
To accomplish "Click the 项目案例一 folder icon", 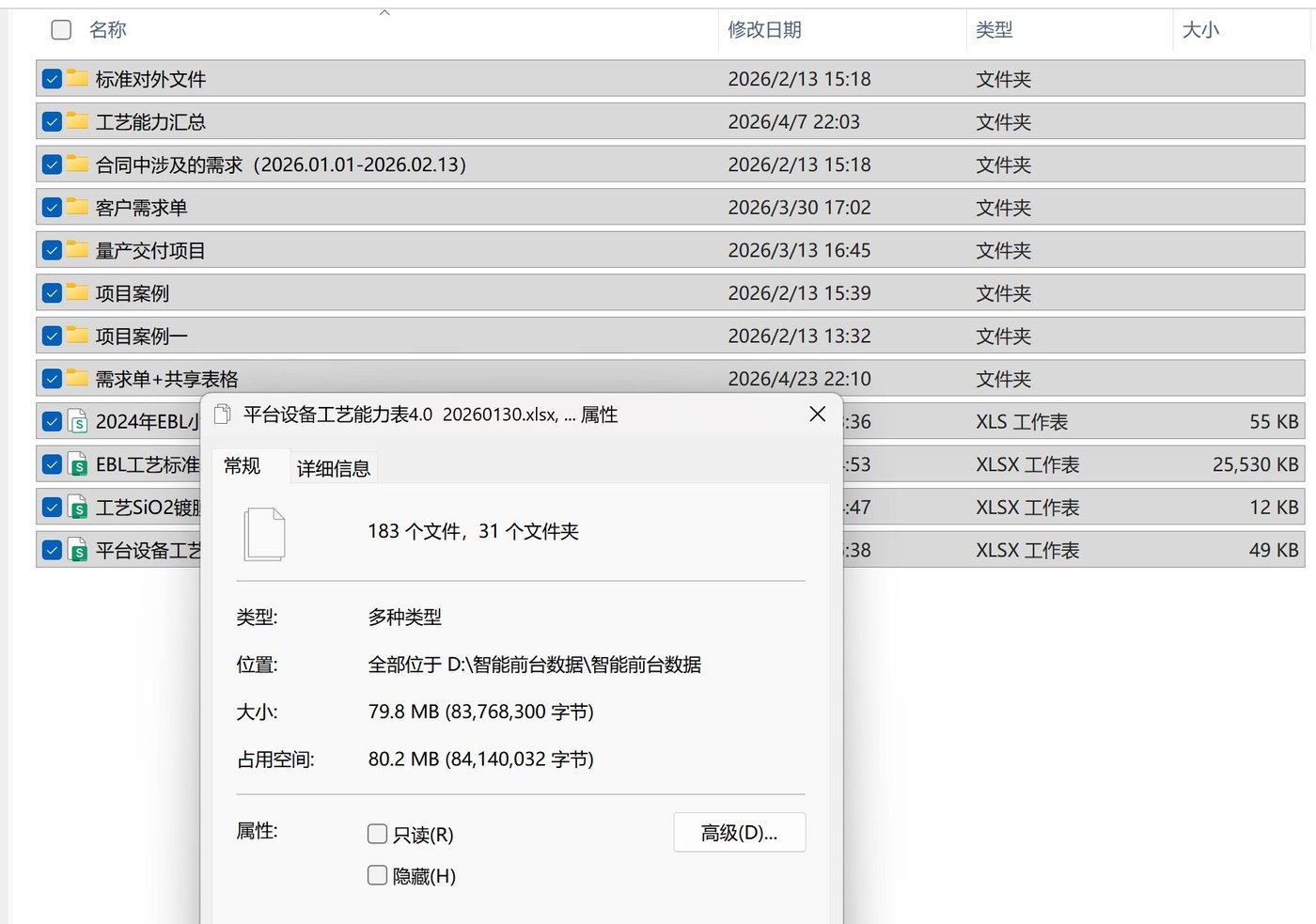I will (x=78, y=336).
